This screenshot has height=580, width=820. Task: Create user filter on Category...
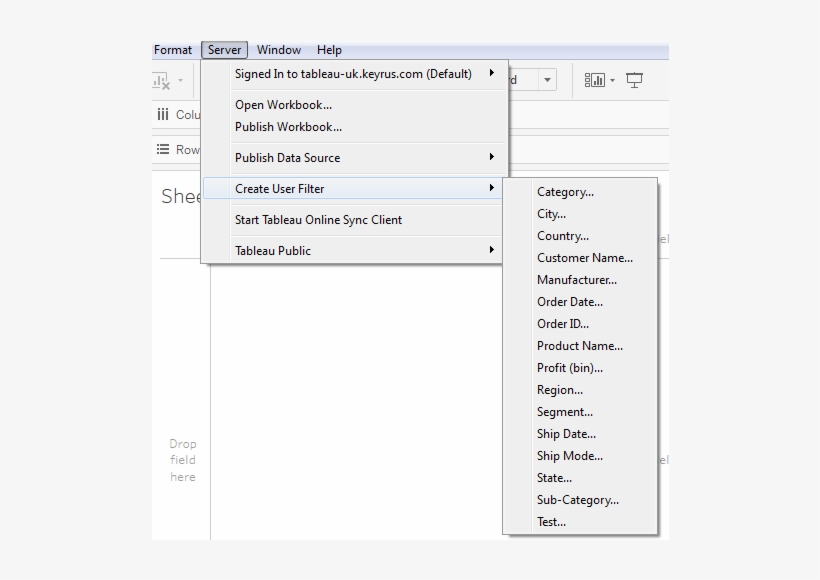point(580,192)
